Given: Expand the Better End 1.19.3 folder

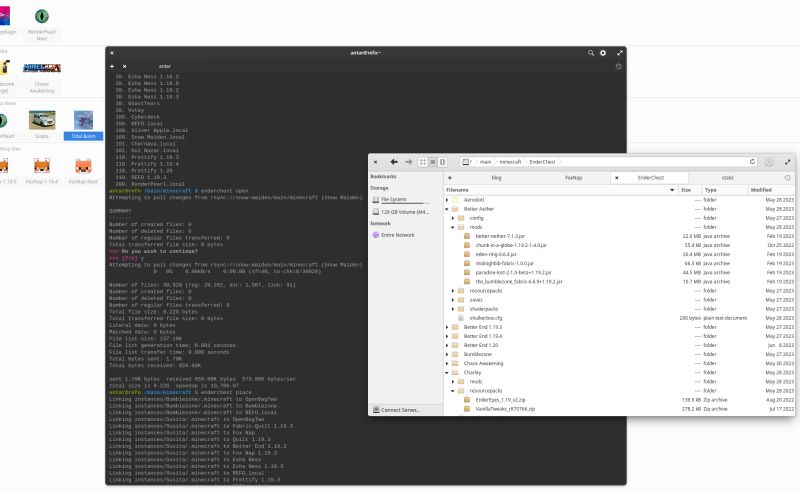Looking at the screenshot, I should tap(447, 327).
